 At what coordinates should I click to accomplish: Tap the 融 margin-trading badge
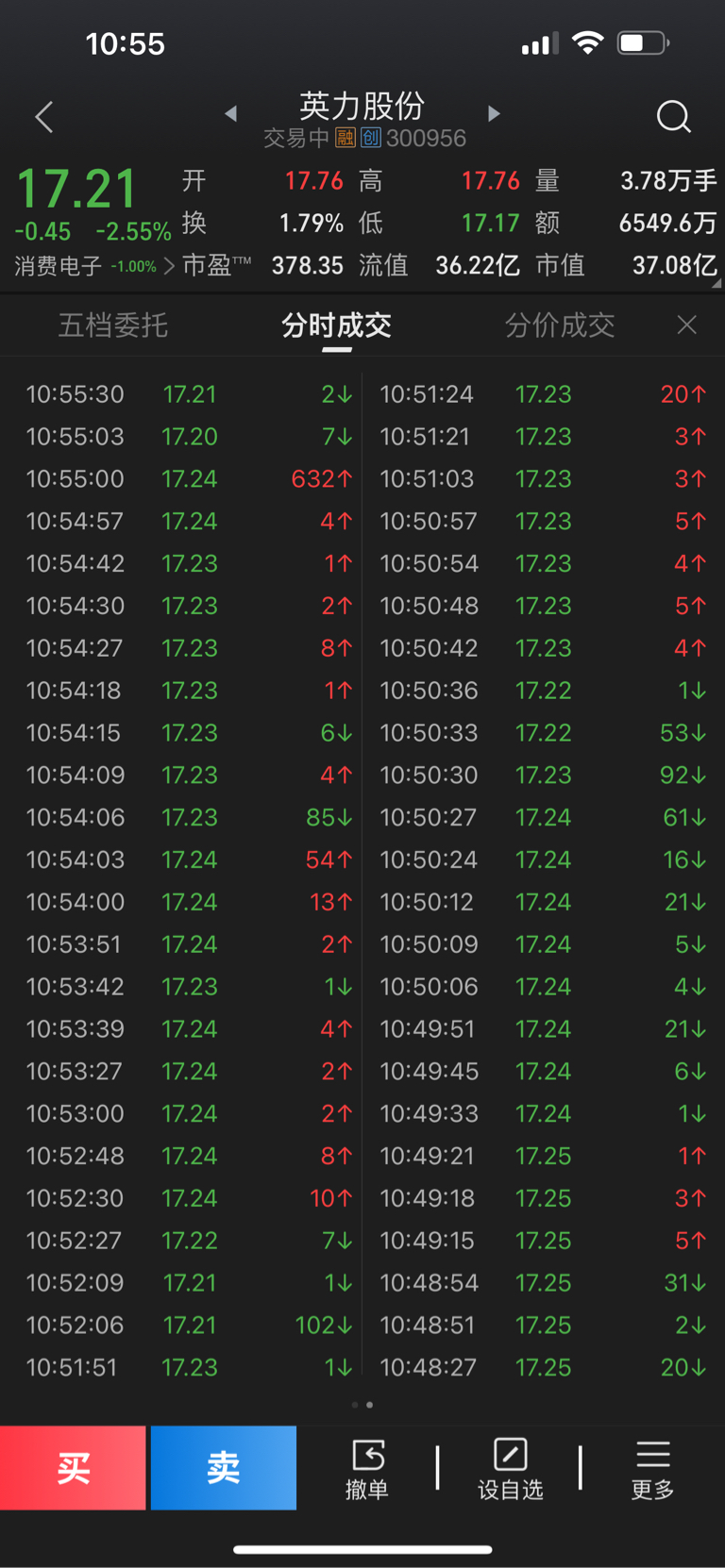click(x=345, y=138)
